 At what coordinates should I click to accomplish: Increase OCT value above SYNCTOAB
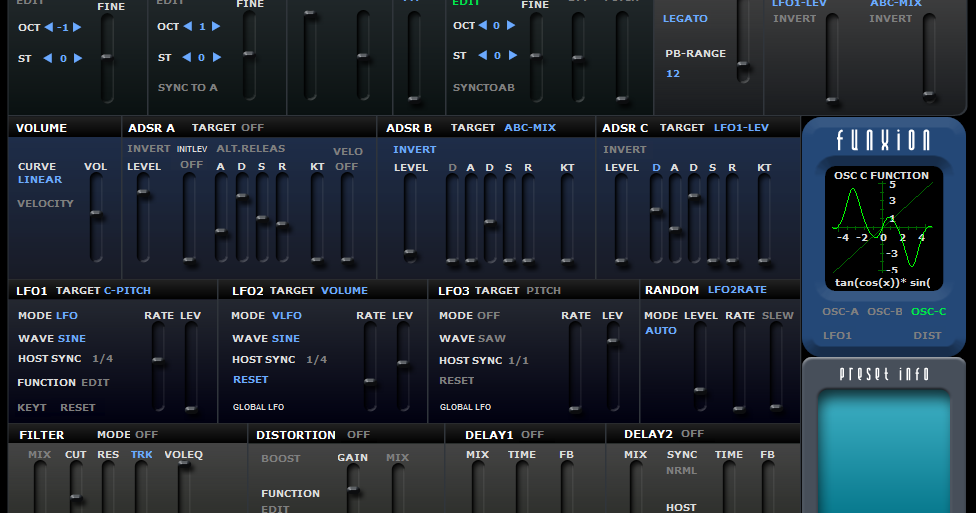tap(511, 26)
